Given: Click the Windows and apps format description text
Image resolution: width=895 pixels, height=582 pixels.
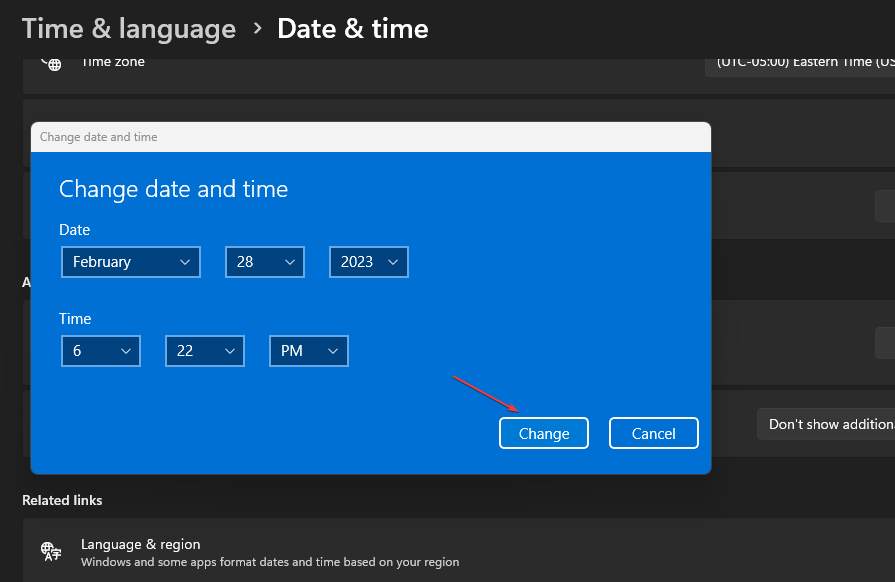Looking at the screenshot, I should click(x=270, y=562).
